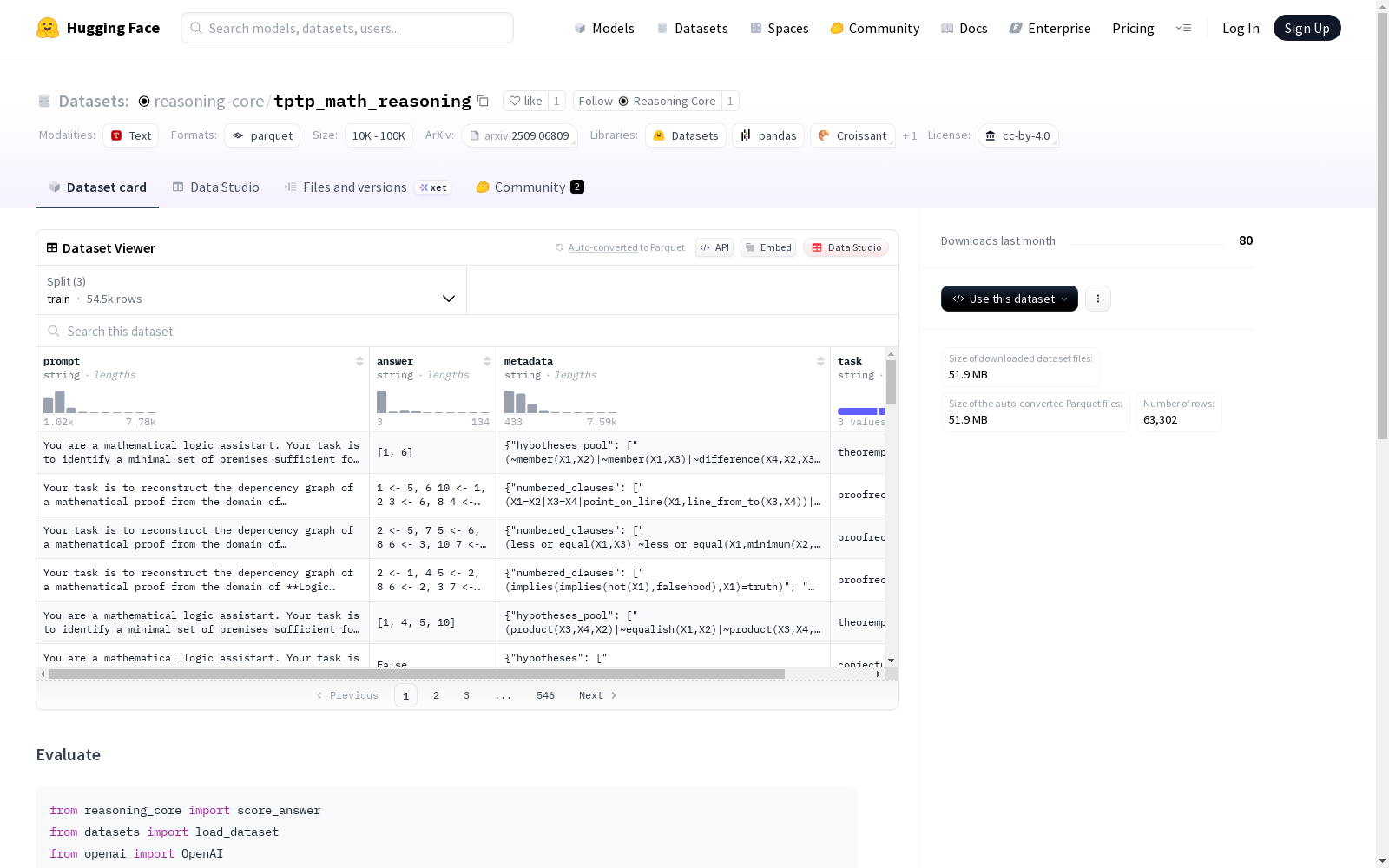Focus the models and datasets search box
This screenshot has height=868, width=1389.
coord(347,28)
